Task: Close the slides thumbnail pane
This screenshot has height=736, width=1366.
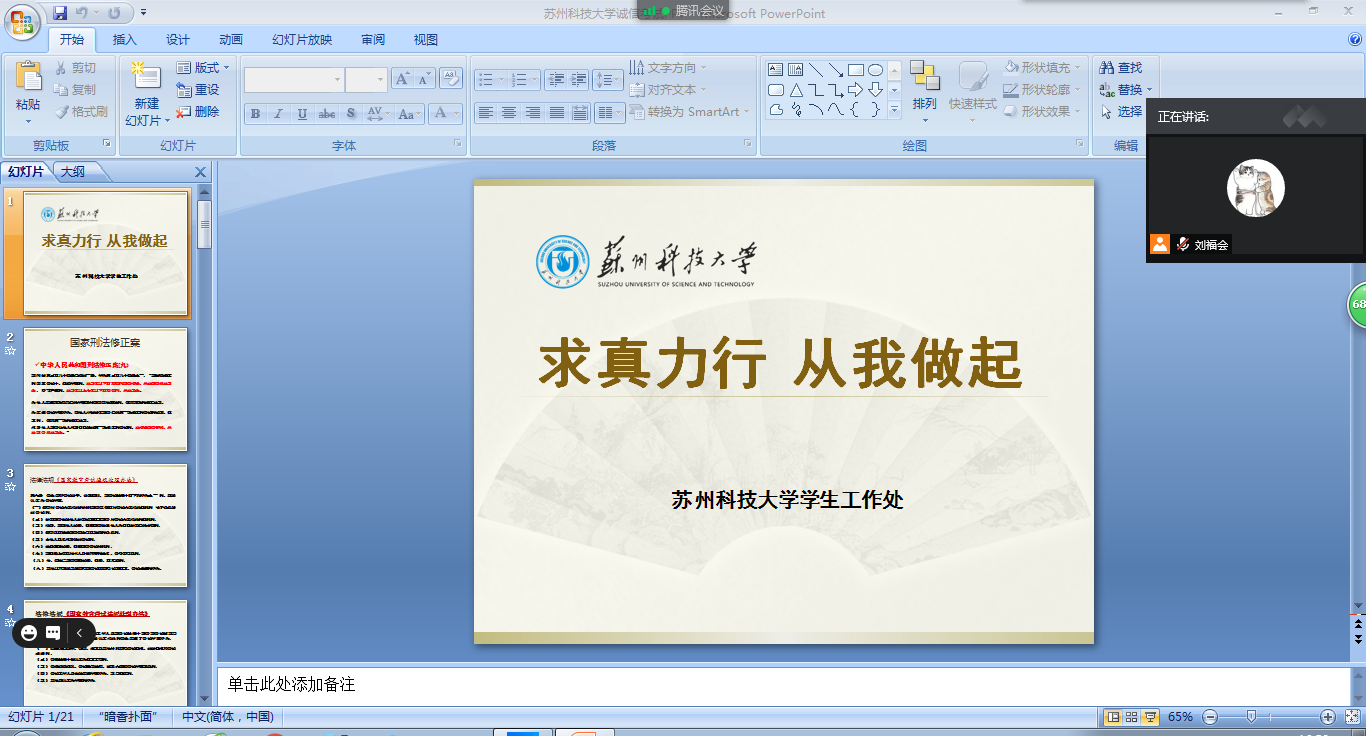Action: coord(200,172)
